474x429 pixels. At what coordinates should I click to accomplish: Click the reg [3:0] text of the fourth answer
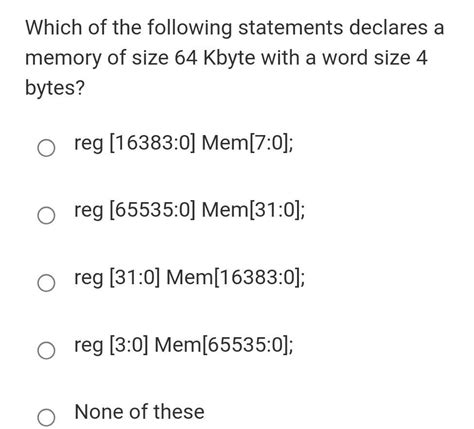tap(111, 346)
